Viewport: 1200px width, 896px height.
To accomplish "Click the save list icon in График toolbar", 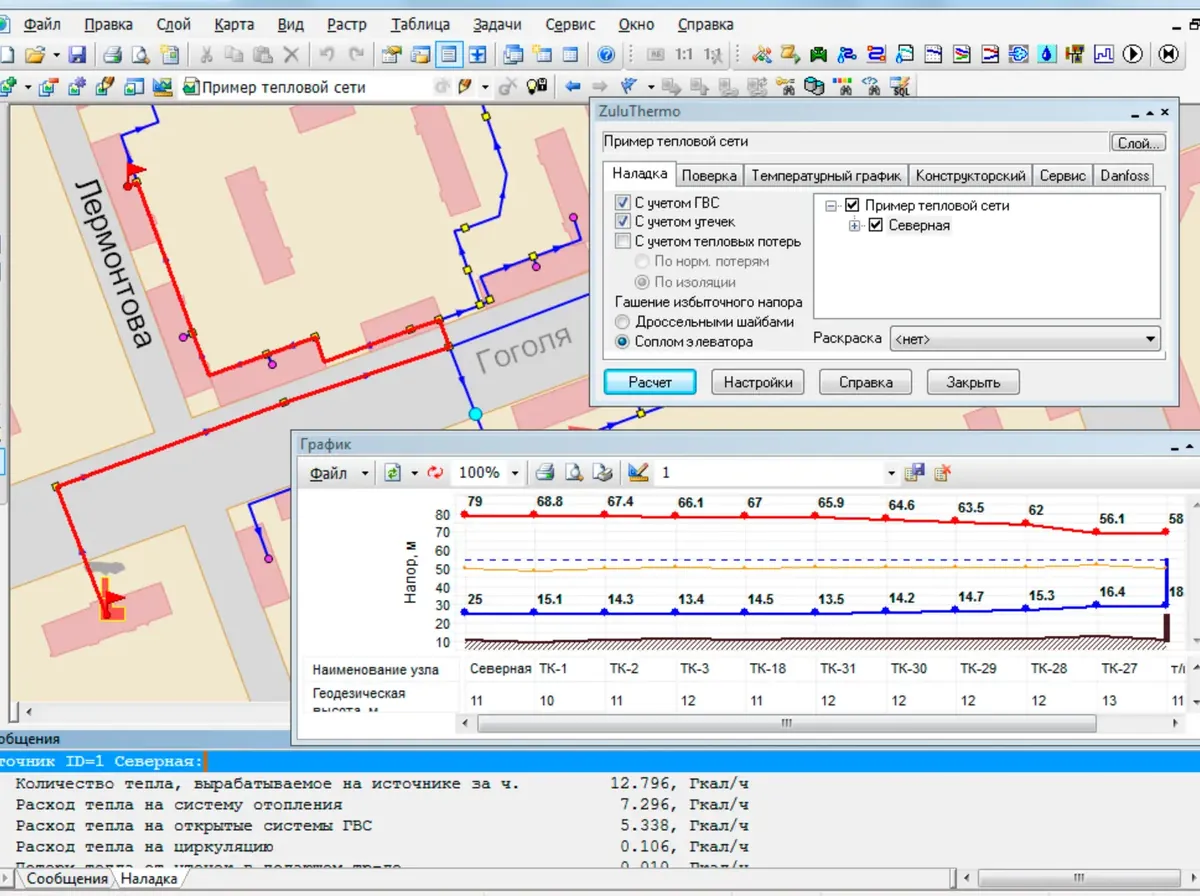I will pyautogui.click(x=914, y=472).
